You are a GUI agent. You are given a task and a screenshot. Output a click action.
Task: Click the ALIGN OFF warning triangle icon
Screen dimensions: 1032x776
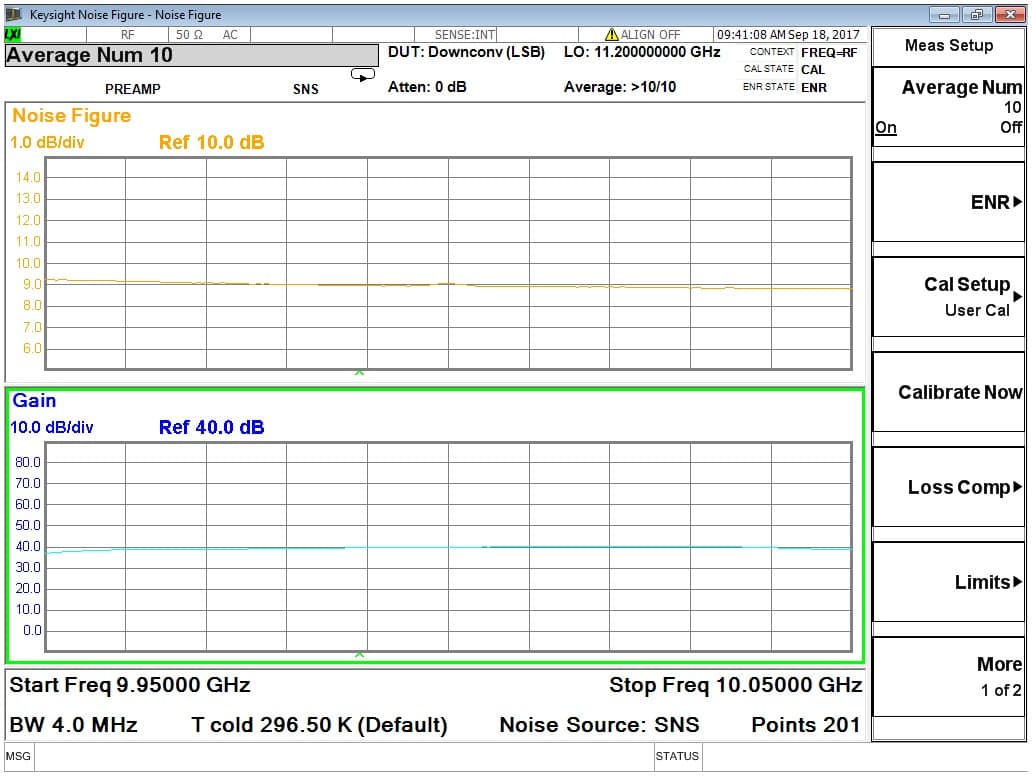[x=611, y=34]
